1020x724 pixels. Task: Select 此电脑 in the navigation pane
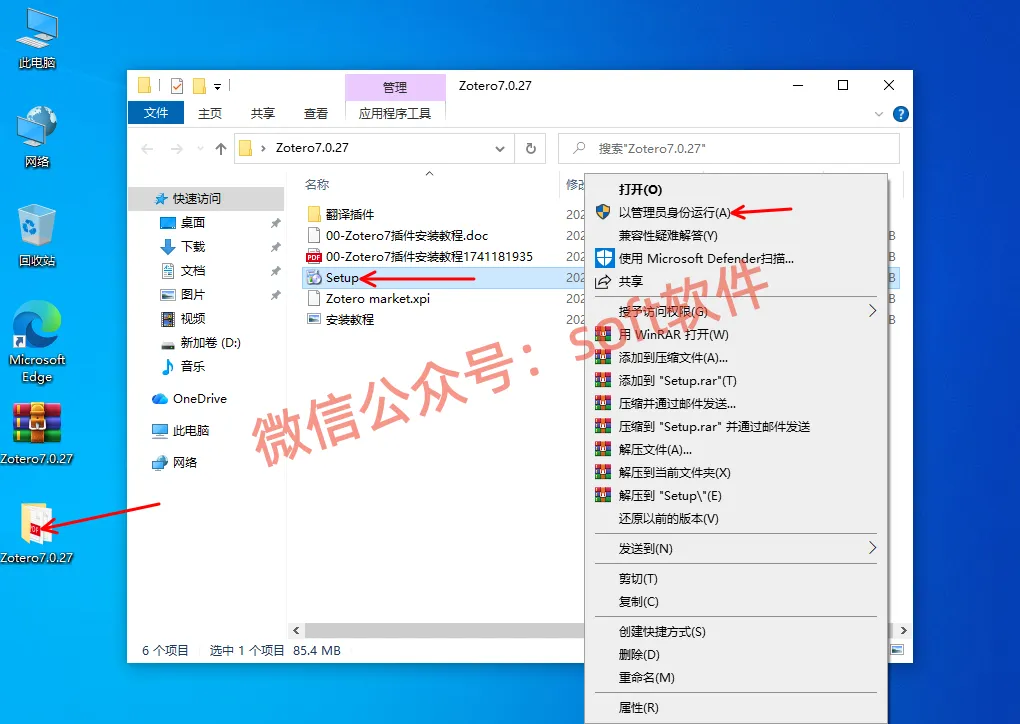pyautogui.click(x=180, y=431)
